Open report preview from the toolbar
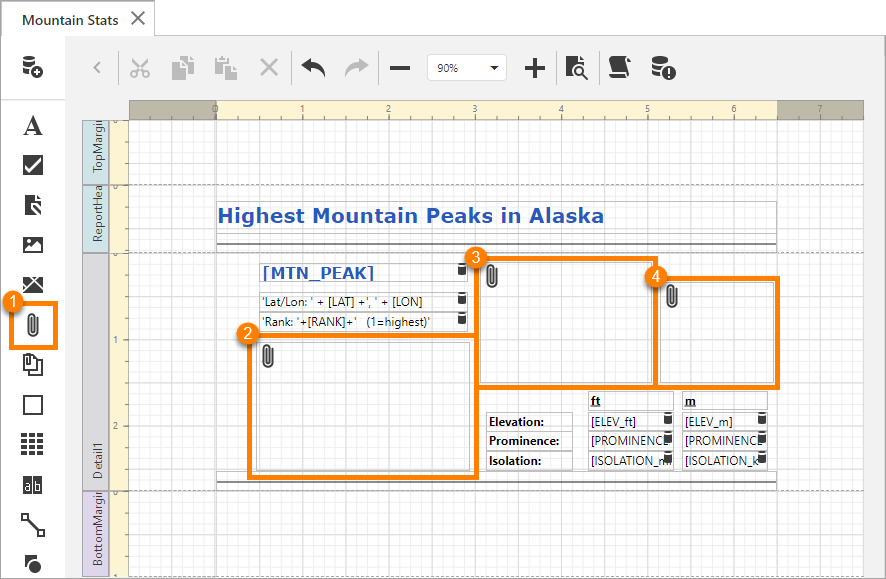The height and width of the screenshot is (579, 886). click(576, 68)
